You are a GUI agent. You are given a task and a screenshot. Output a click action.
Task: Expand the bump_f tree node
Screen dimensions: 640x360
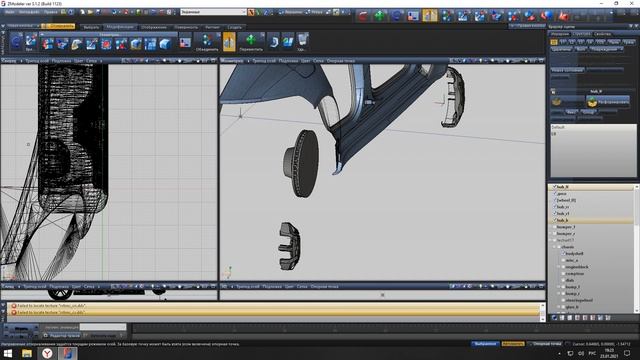pos(559,287)
